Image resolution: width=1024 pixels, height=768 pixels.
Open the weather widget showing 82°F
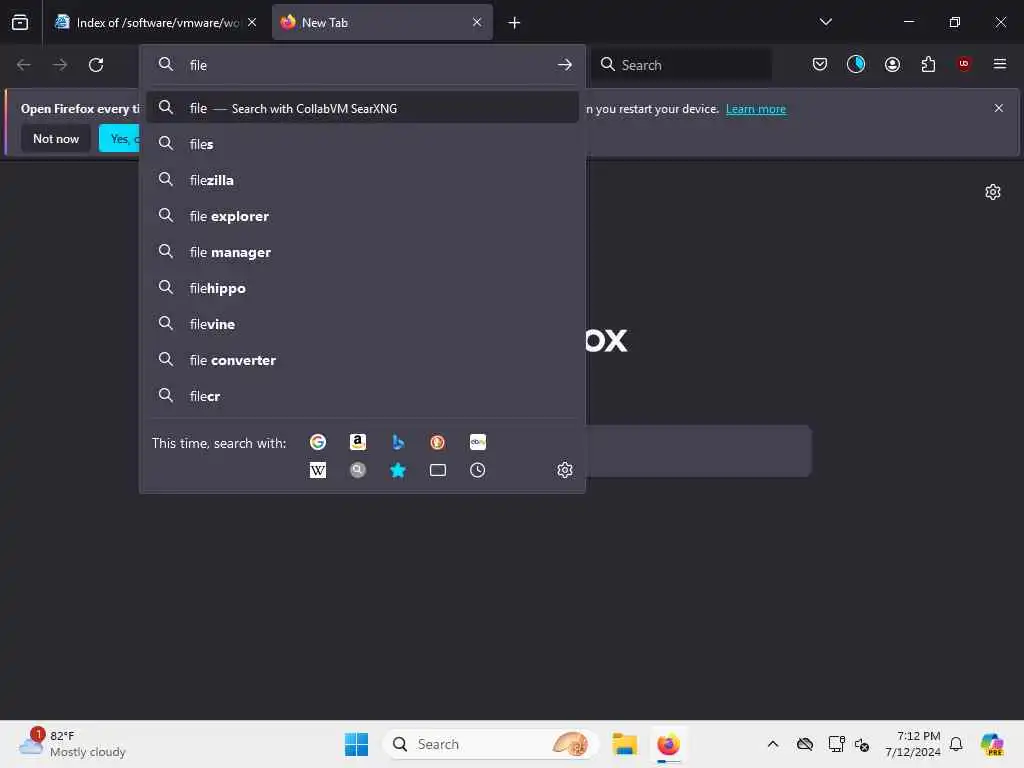pyautogui.click(x=72, y=744)
